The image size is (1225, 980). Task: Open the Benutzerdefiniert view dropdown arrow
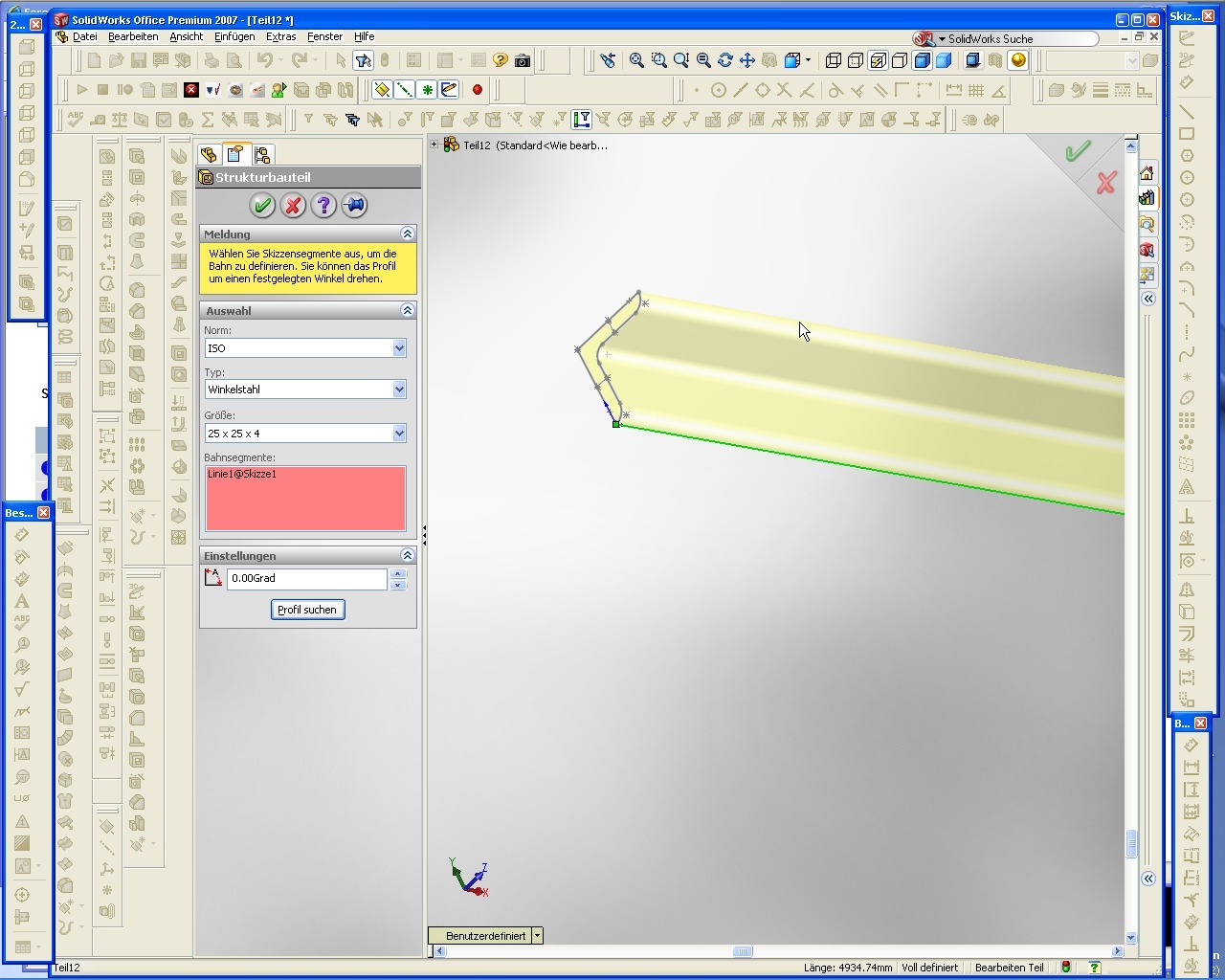click(537, 936)
